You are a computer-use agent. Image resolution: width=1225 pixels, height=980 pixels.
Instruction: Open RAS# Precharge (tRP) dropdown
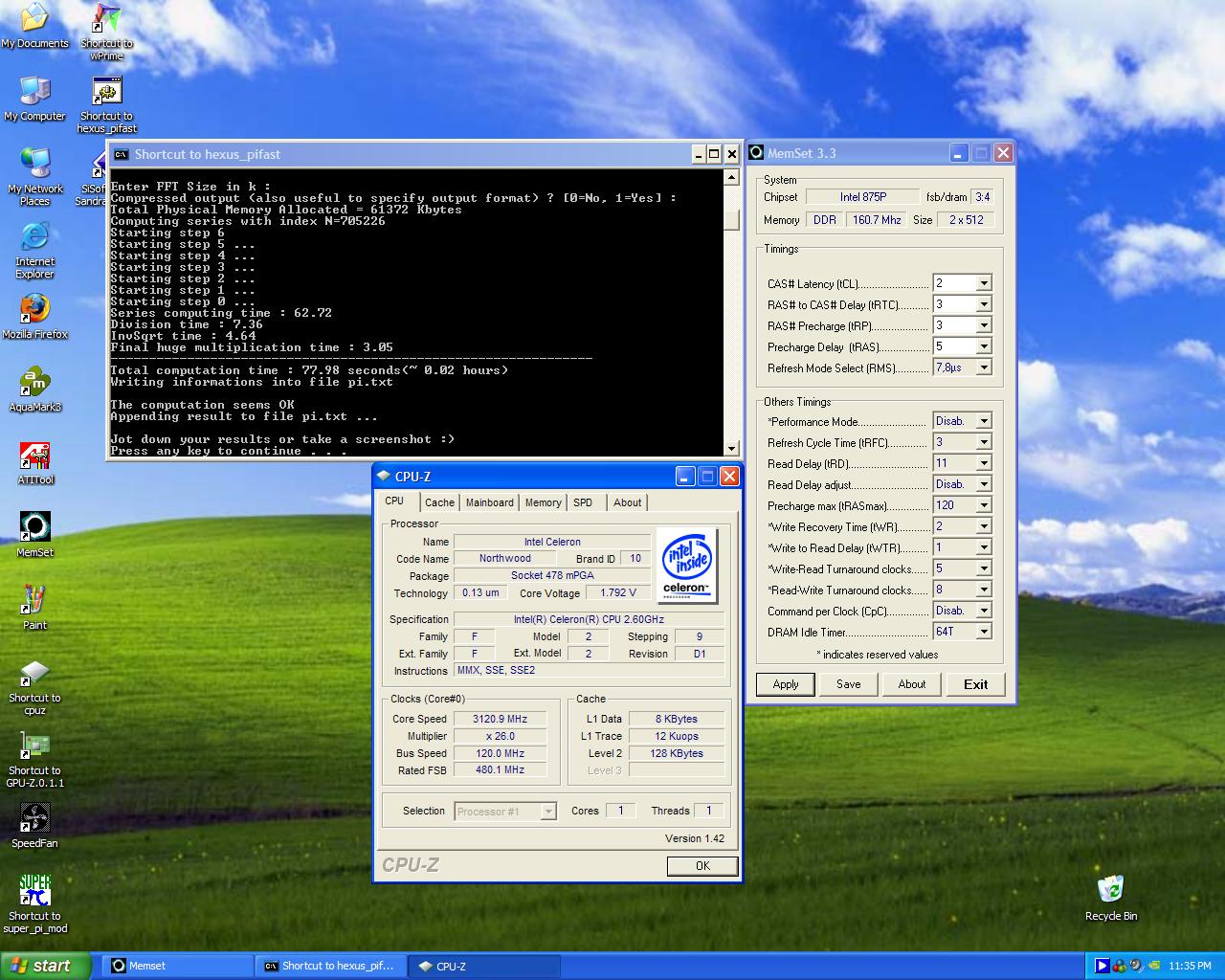[x=983, y=325]
